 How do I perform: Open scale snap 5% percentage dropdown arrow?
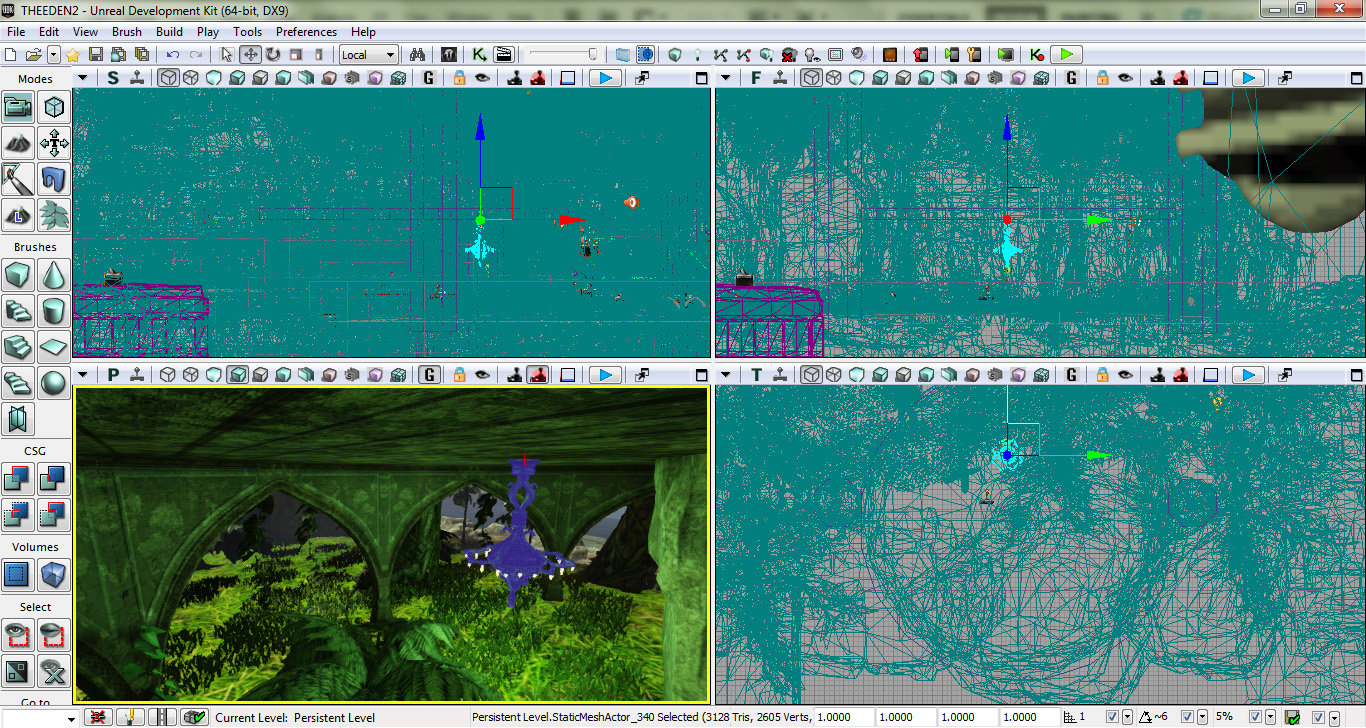[x=1270, y=717]
